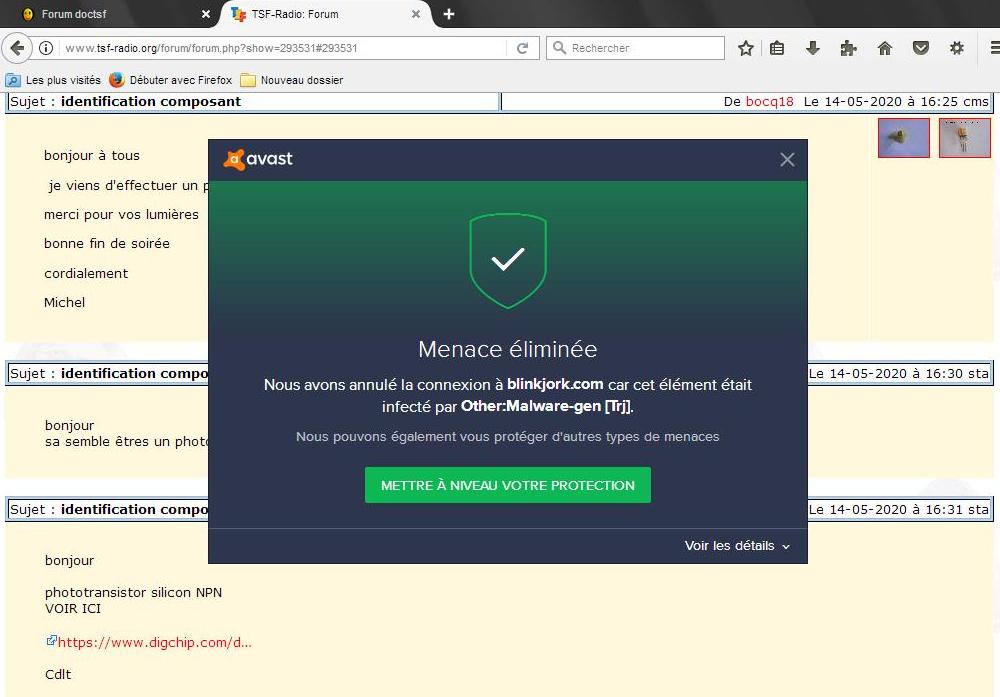
Task: Open the digchip.com link in the post
Action: [x=154, y=642]
